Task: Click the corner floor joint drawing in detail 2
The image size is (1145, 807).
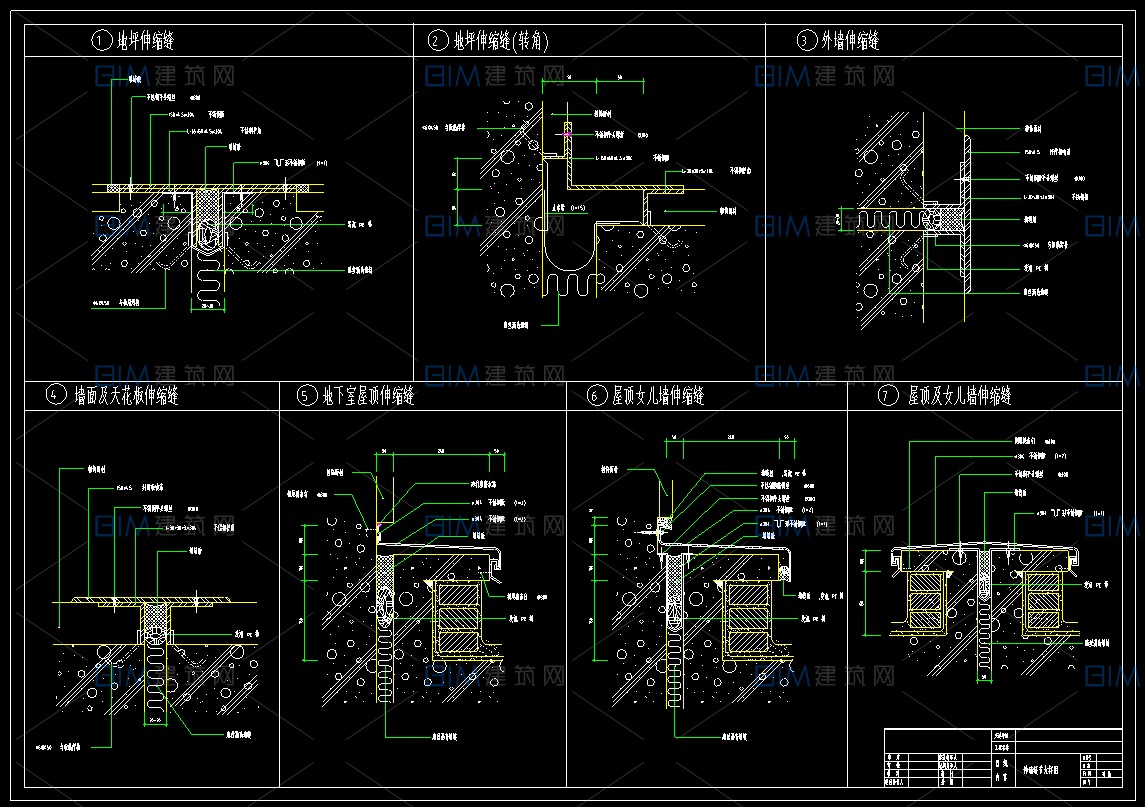Action: click(580, 210)
